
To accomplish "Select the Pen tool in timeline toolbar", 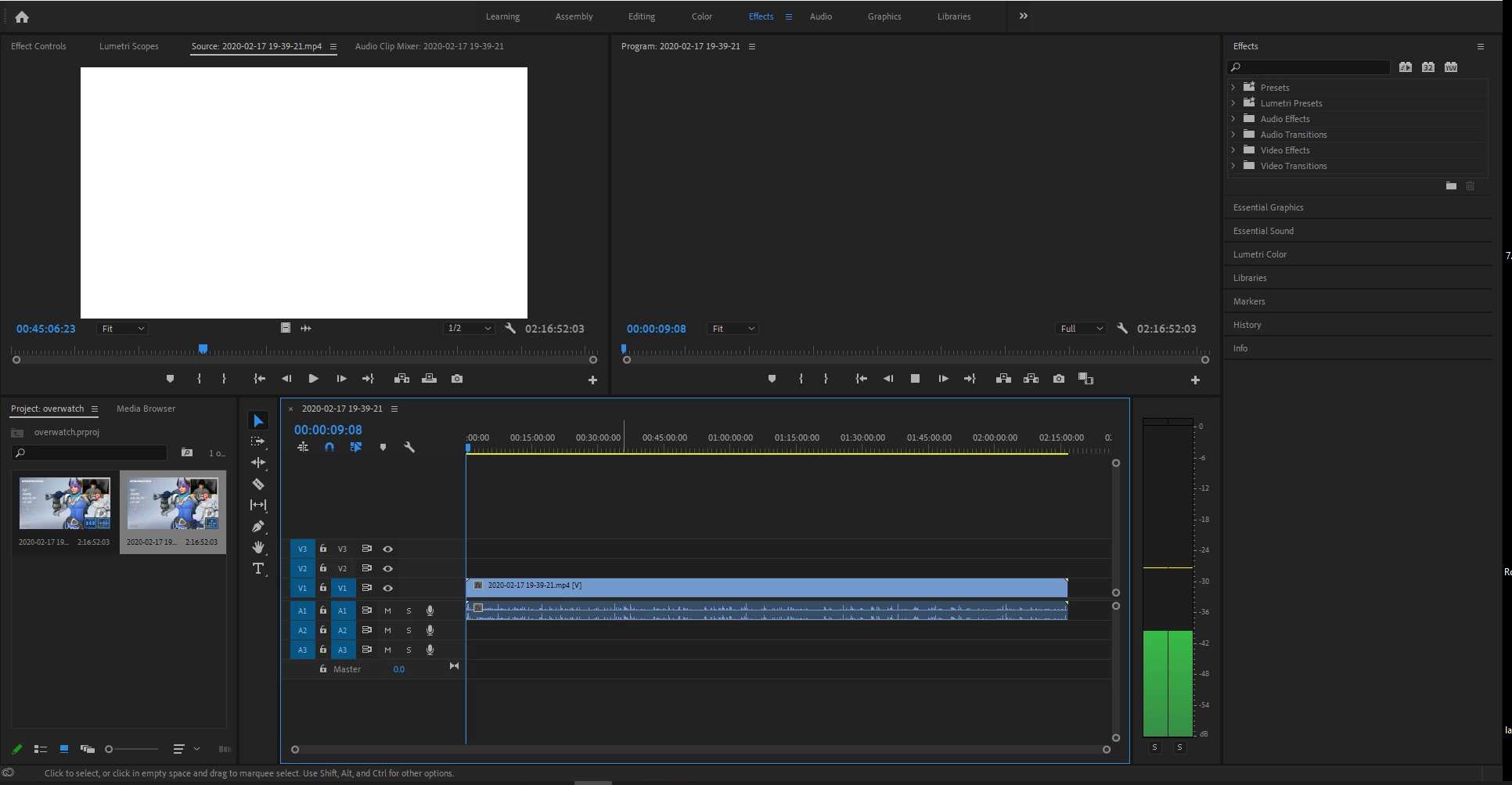I will tap(258, 526).
